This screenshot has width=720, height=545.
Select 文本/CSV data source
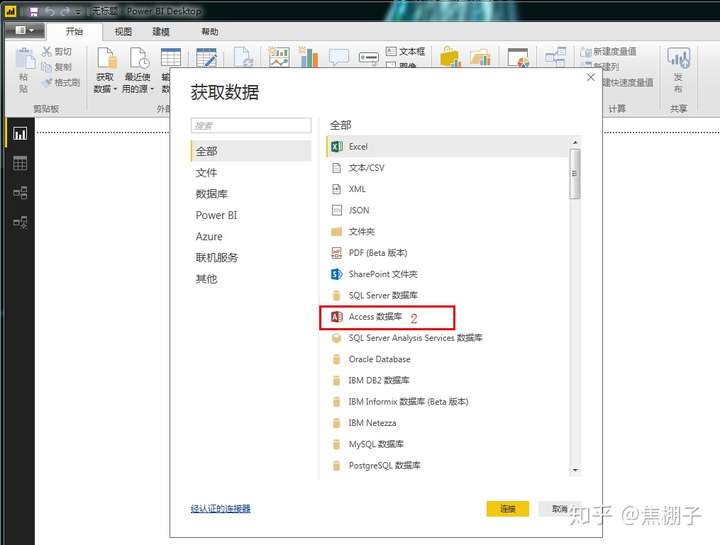[447, 168]
